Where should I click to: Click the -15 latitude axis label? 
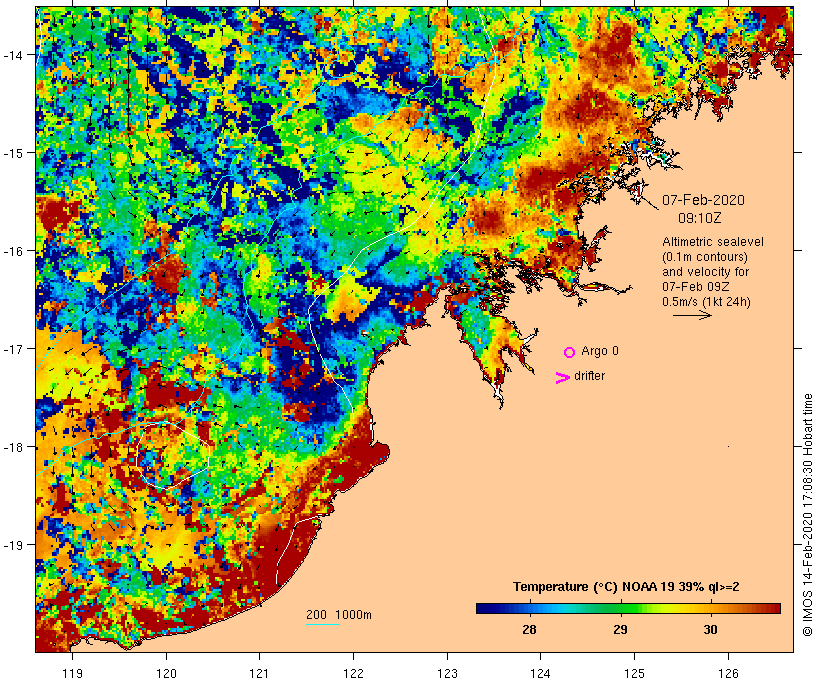point(13,153)
